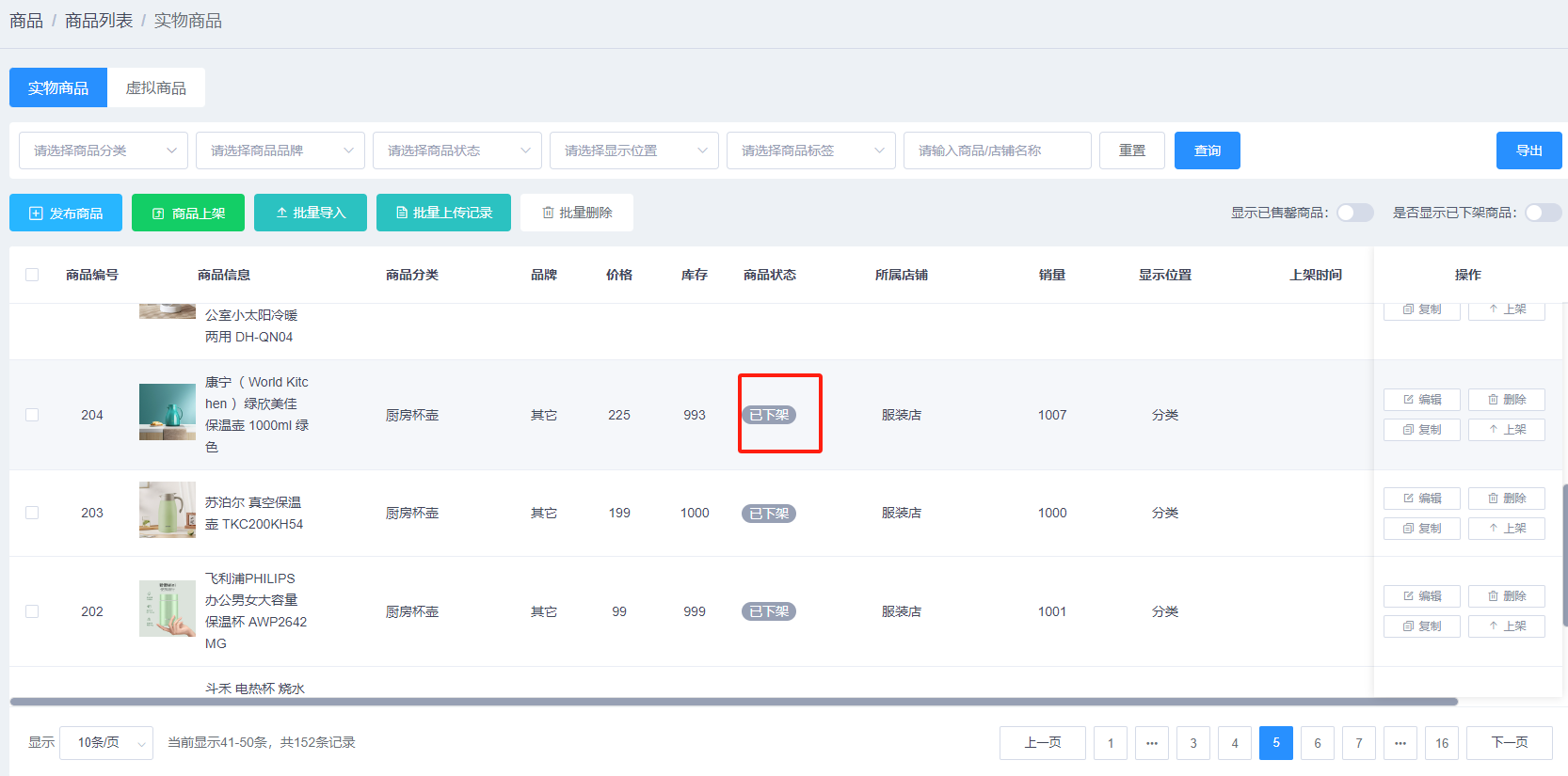Expand 请选择商品状态 status dropdown
This screenshot has height=776, width=1568.
(x=457, y=150)
